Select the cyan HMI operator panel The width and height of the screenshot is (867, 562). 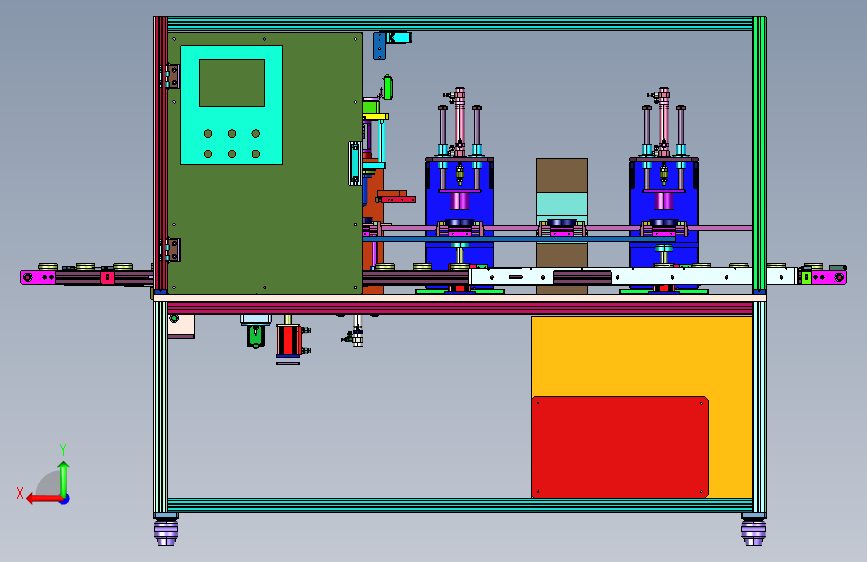pos(232,105)
